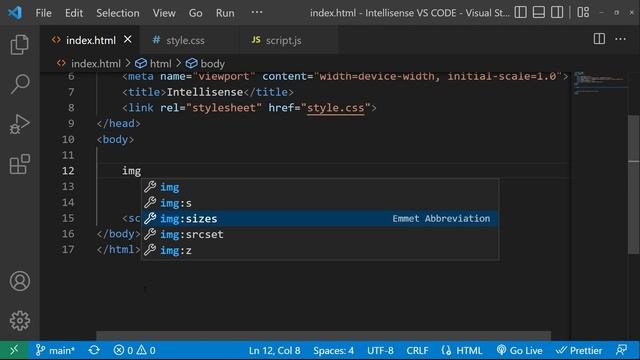The height and width of the screenshot is (360, 640).
Task: Open the feedback icon in status bar
Action: click(621, 350)
